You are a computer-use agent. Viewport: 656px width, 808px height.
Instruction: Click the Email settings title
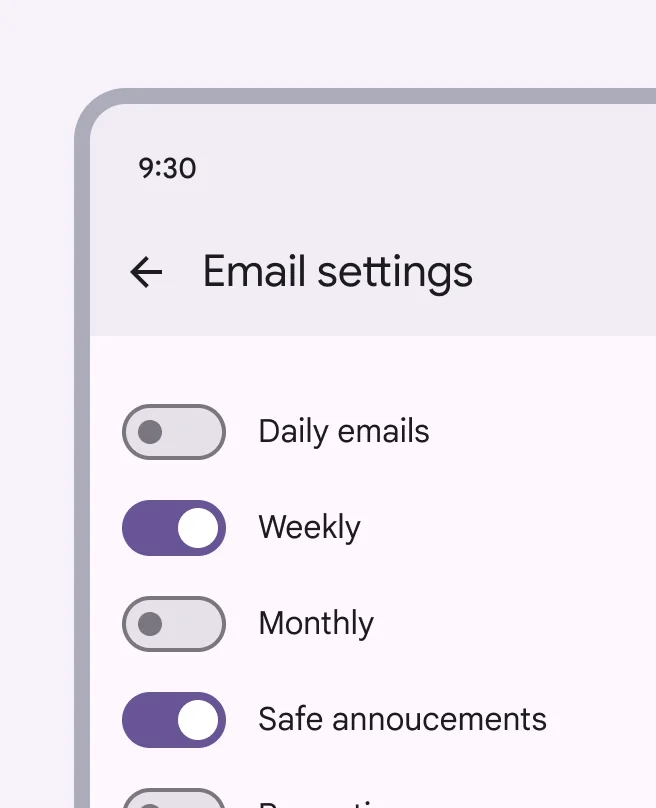337,272
